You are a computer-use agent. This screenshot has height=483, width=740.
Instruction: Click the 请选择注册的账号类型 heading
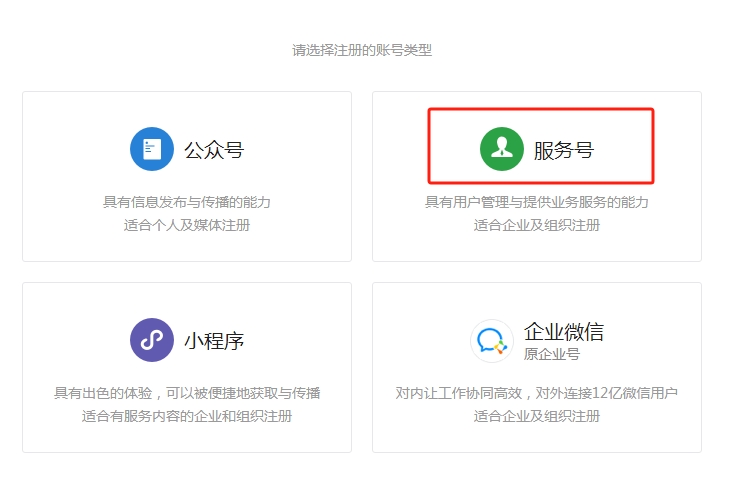(362, 50)
